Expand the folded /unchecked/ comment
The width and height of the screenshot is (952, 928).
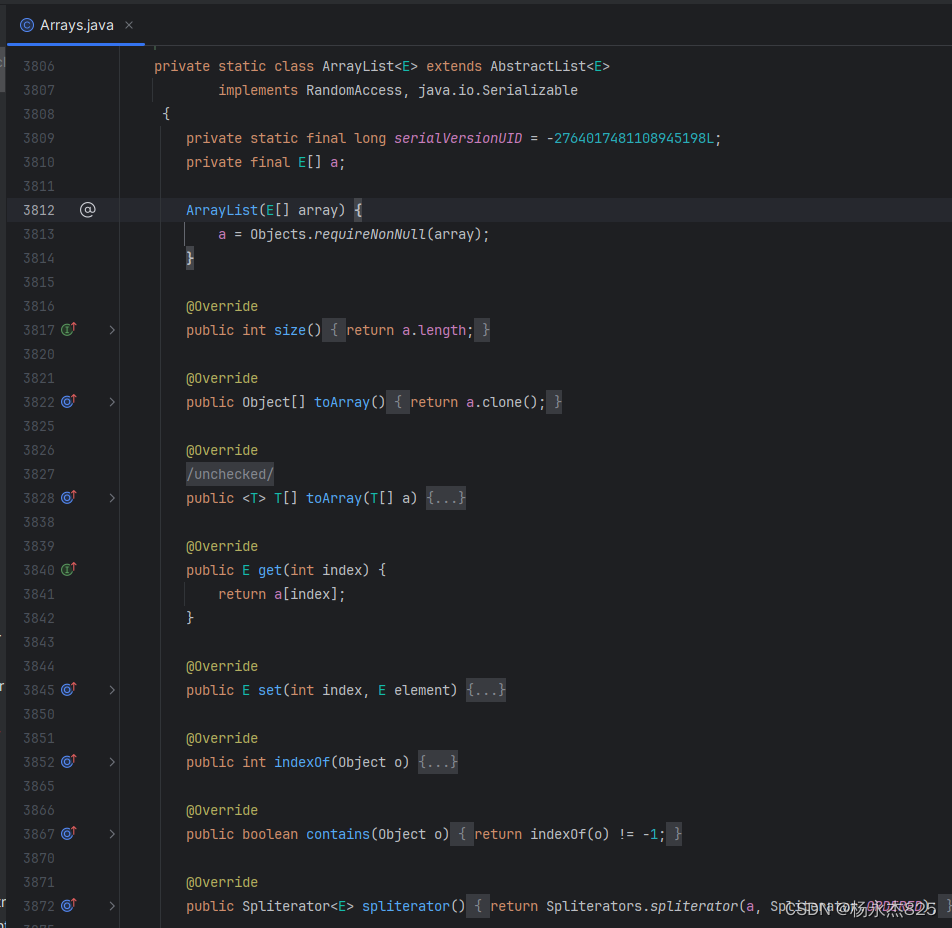(x=229, y=474)
